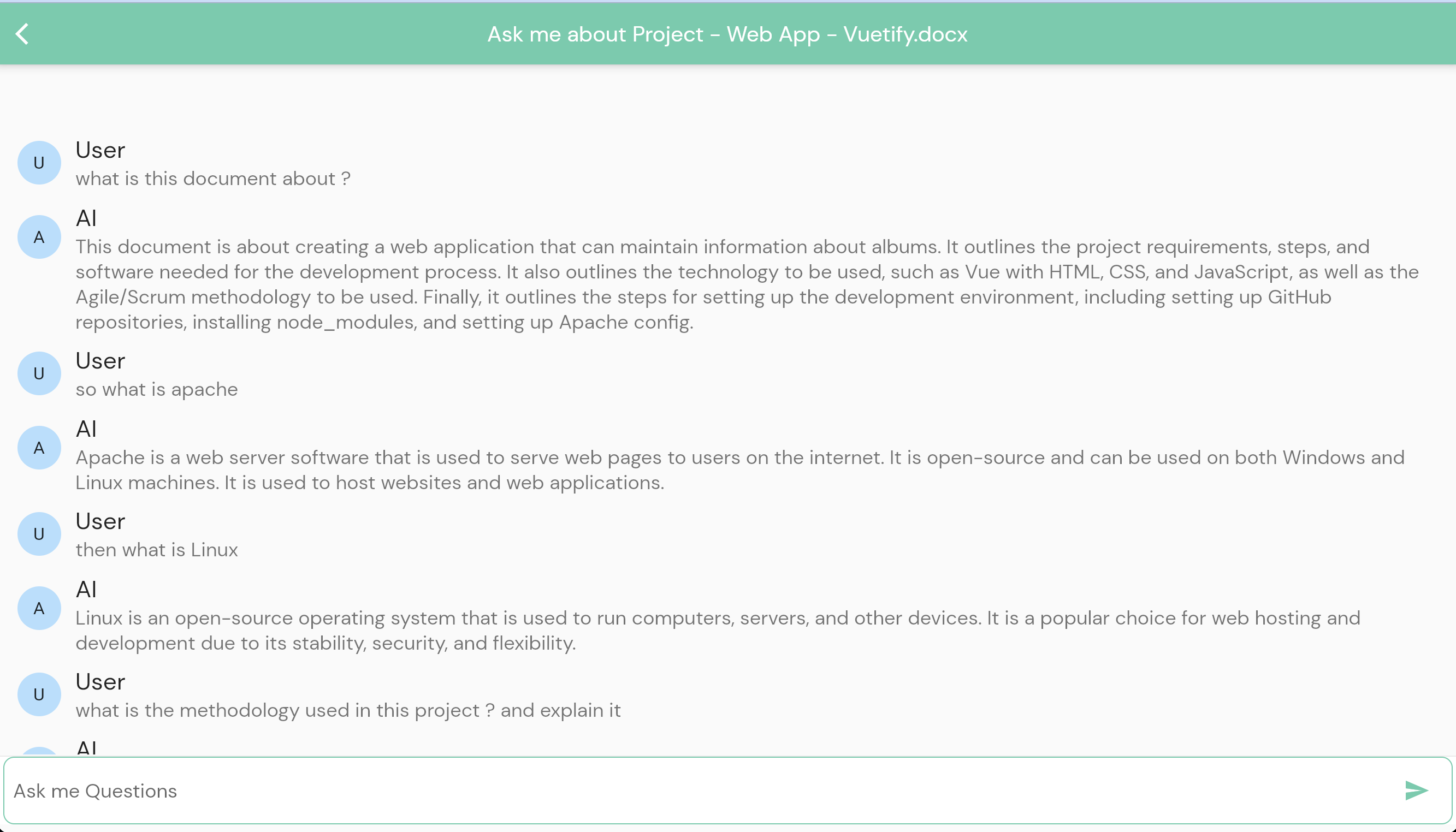Select the AI avatar beside Apache answer
This screenshot has height=832, width=1456.
39,448
